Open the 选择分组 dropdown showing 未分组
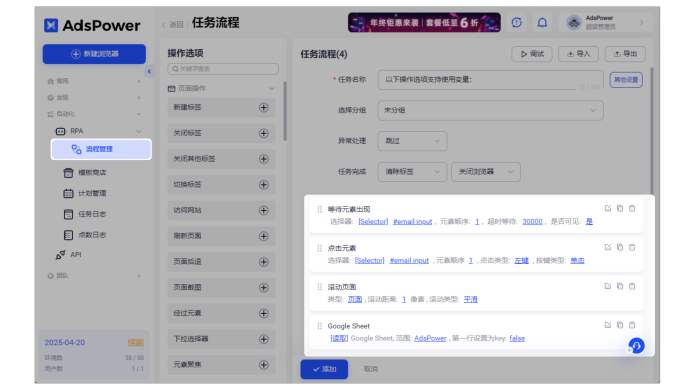 pos(490,110)
